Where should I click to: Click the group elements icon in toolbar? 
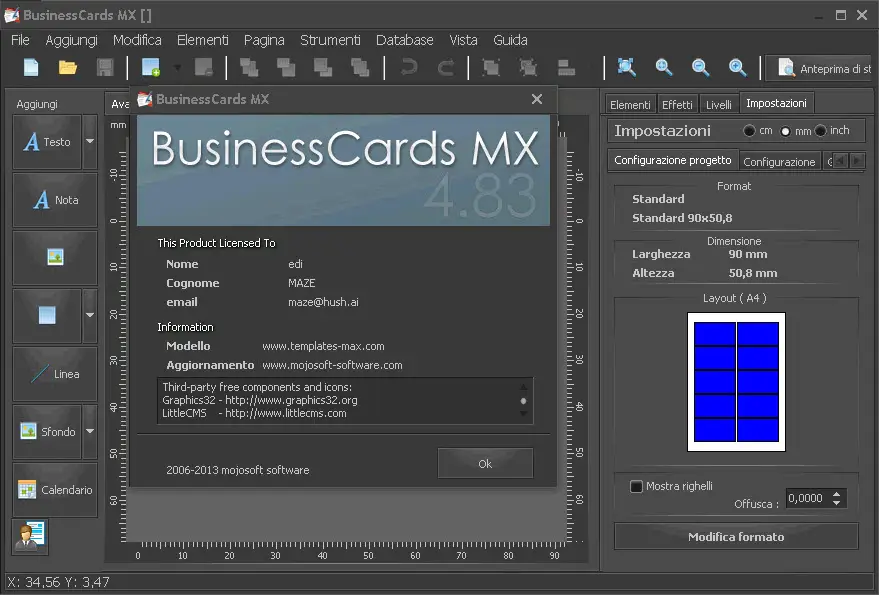pyautogui.click(x=491, y=68)
